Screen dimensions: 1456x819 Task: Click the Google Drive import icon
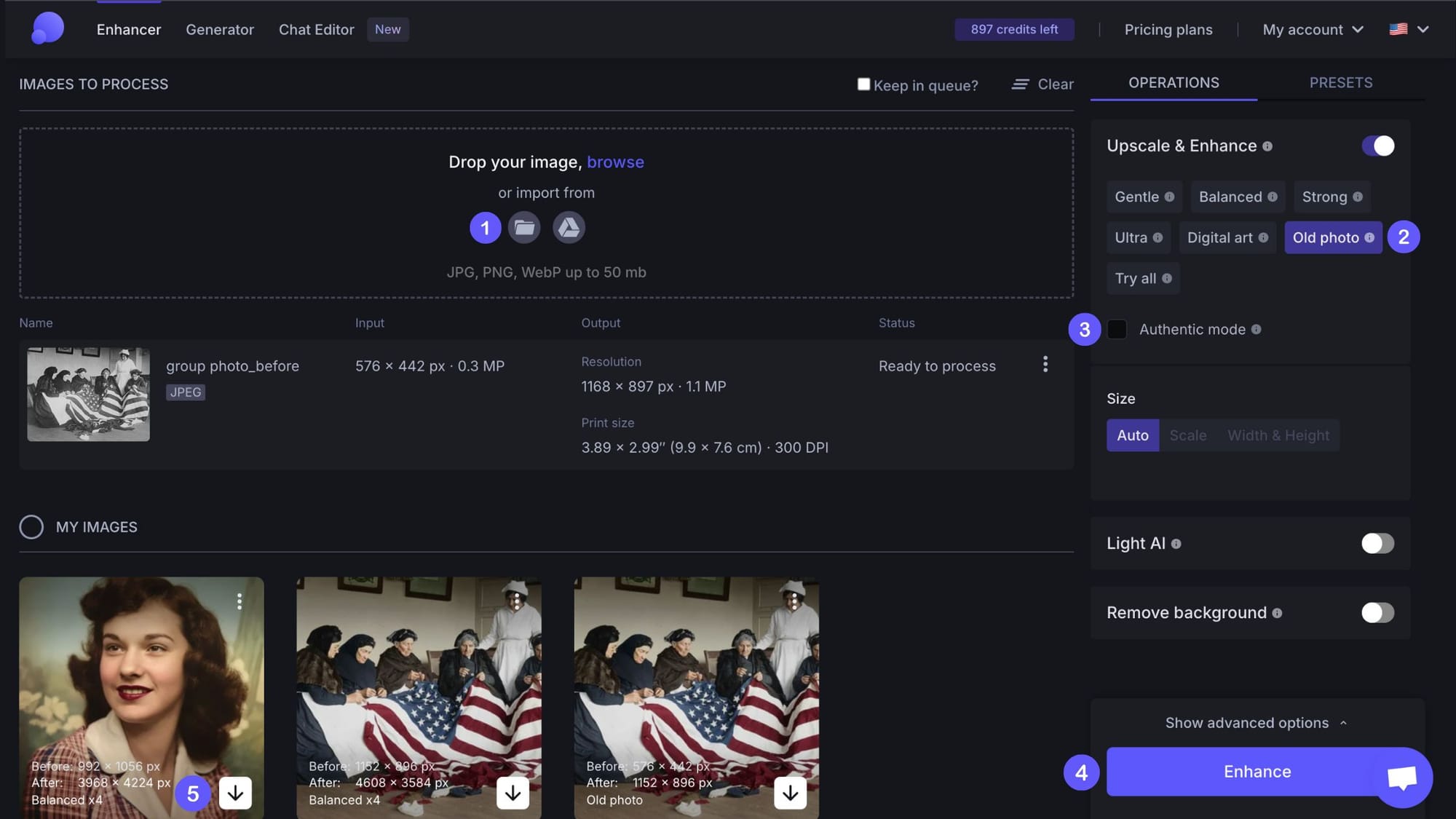tap(569, 228)
